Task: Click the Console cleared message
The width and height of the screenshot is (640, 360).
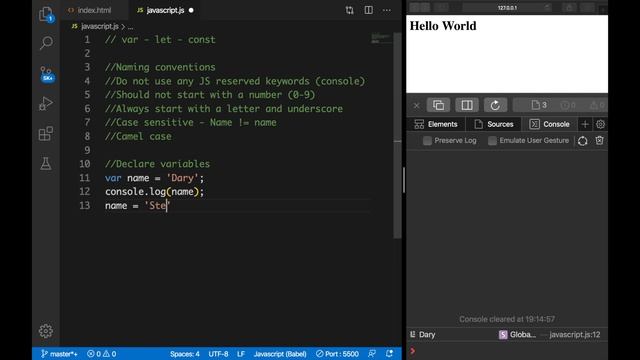Action: point(507,319)
